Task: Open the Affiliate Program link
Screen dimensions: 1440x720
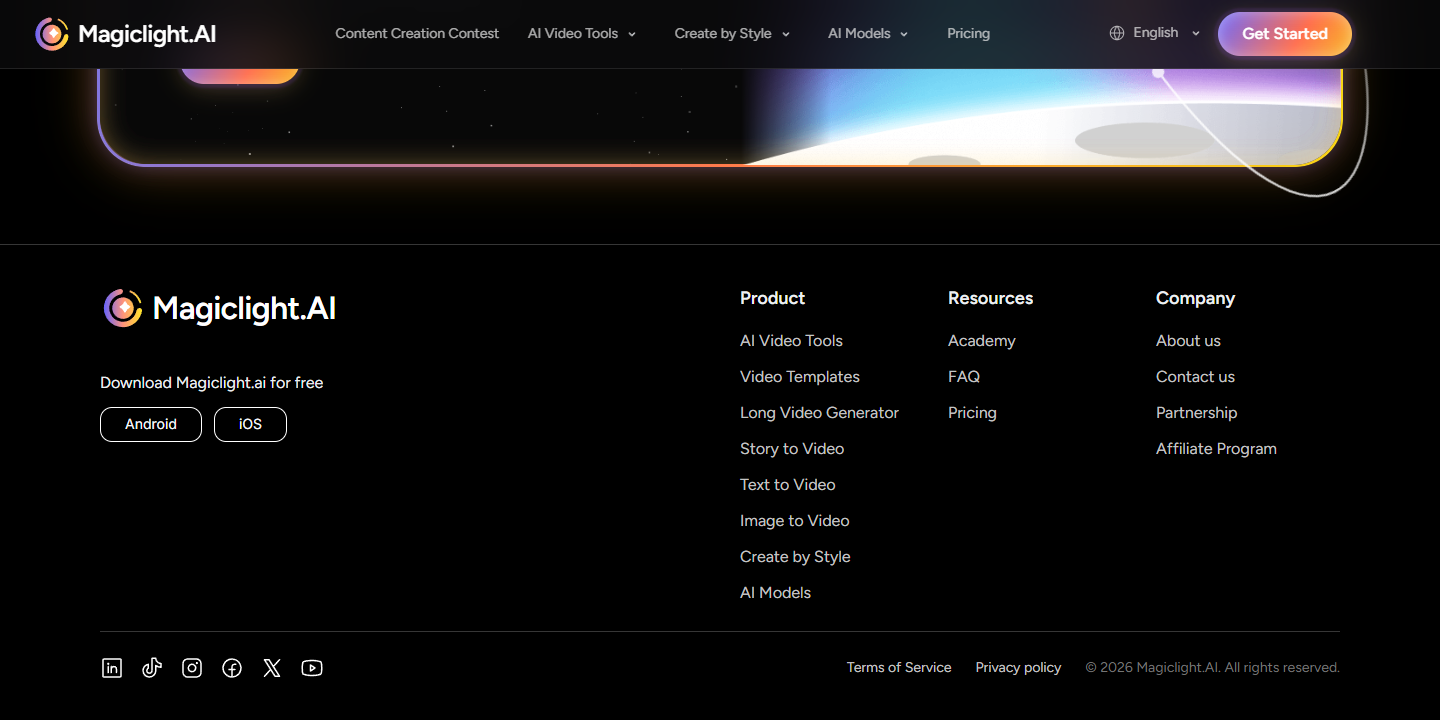Action: point(1216,449)
